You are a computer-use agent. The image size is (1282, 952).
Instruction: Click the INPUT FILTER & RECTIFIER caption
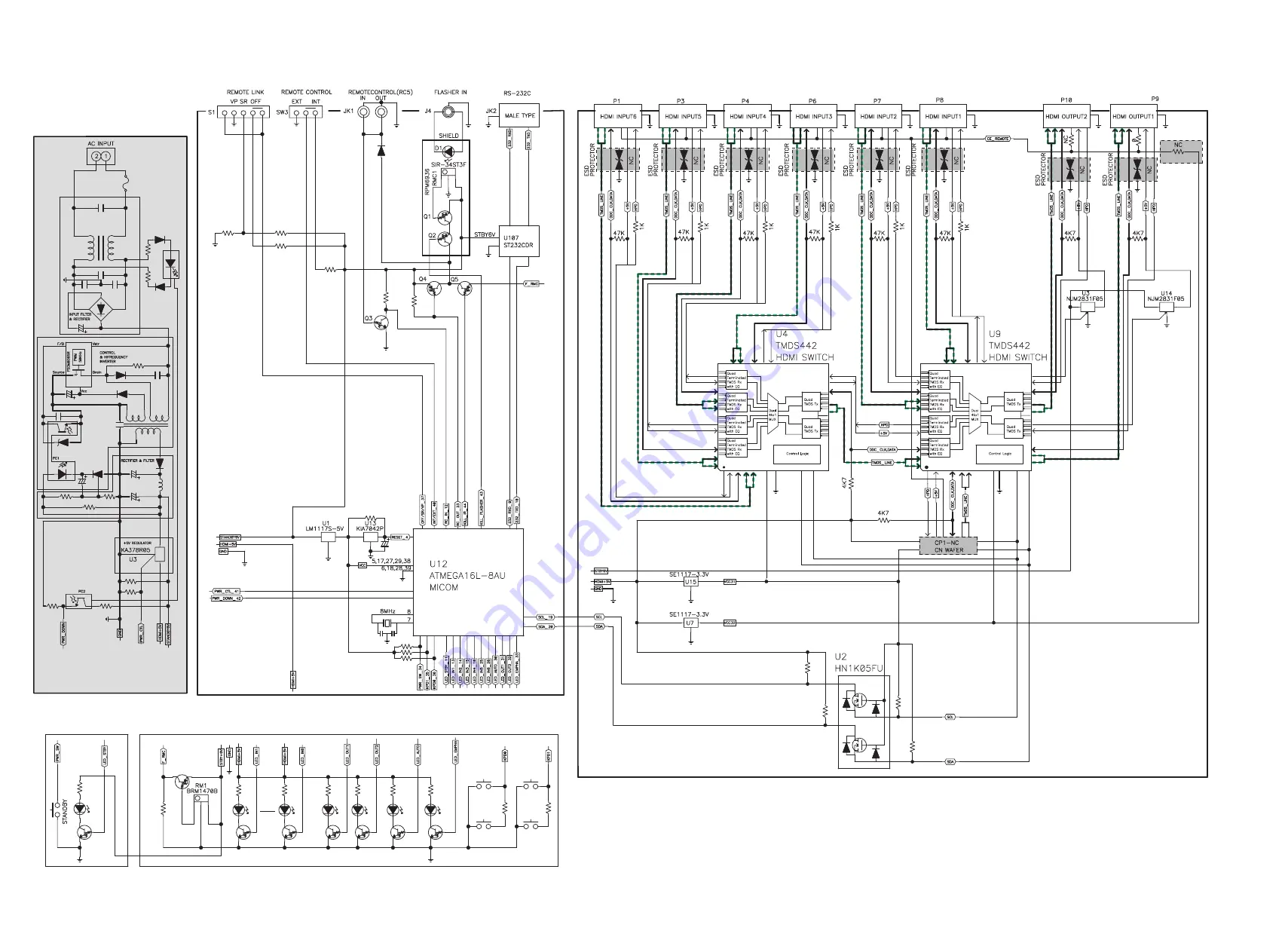coord(80,317)
